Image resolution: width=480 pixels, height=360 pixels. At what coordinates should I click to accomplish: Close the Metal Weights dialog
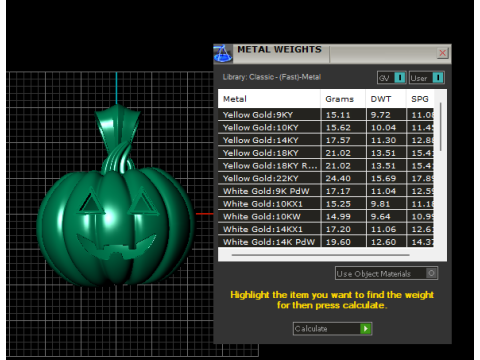[442, 53]
